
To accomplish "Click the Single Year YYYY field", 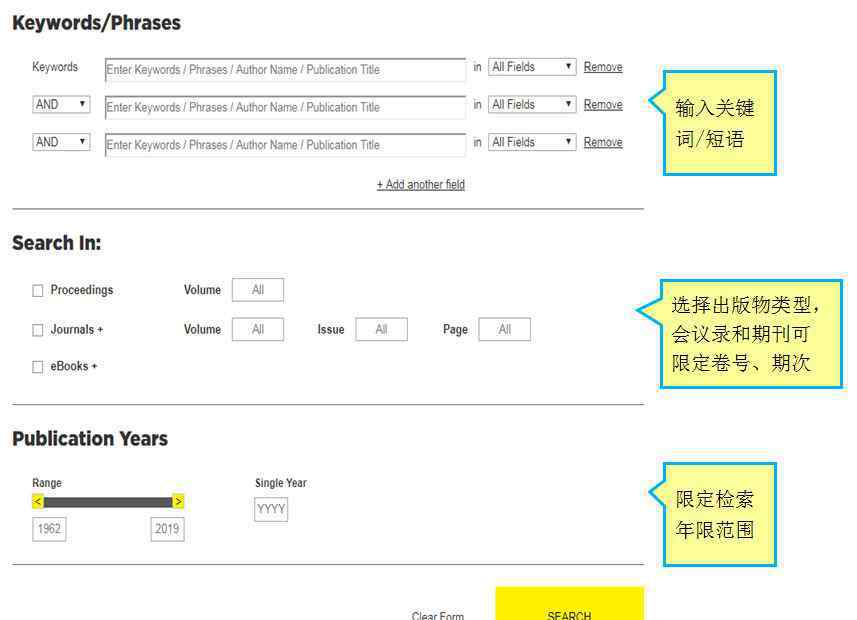I will click(x=271, y=510).
